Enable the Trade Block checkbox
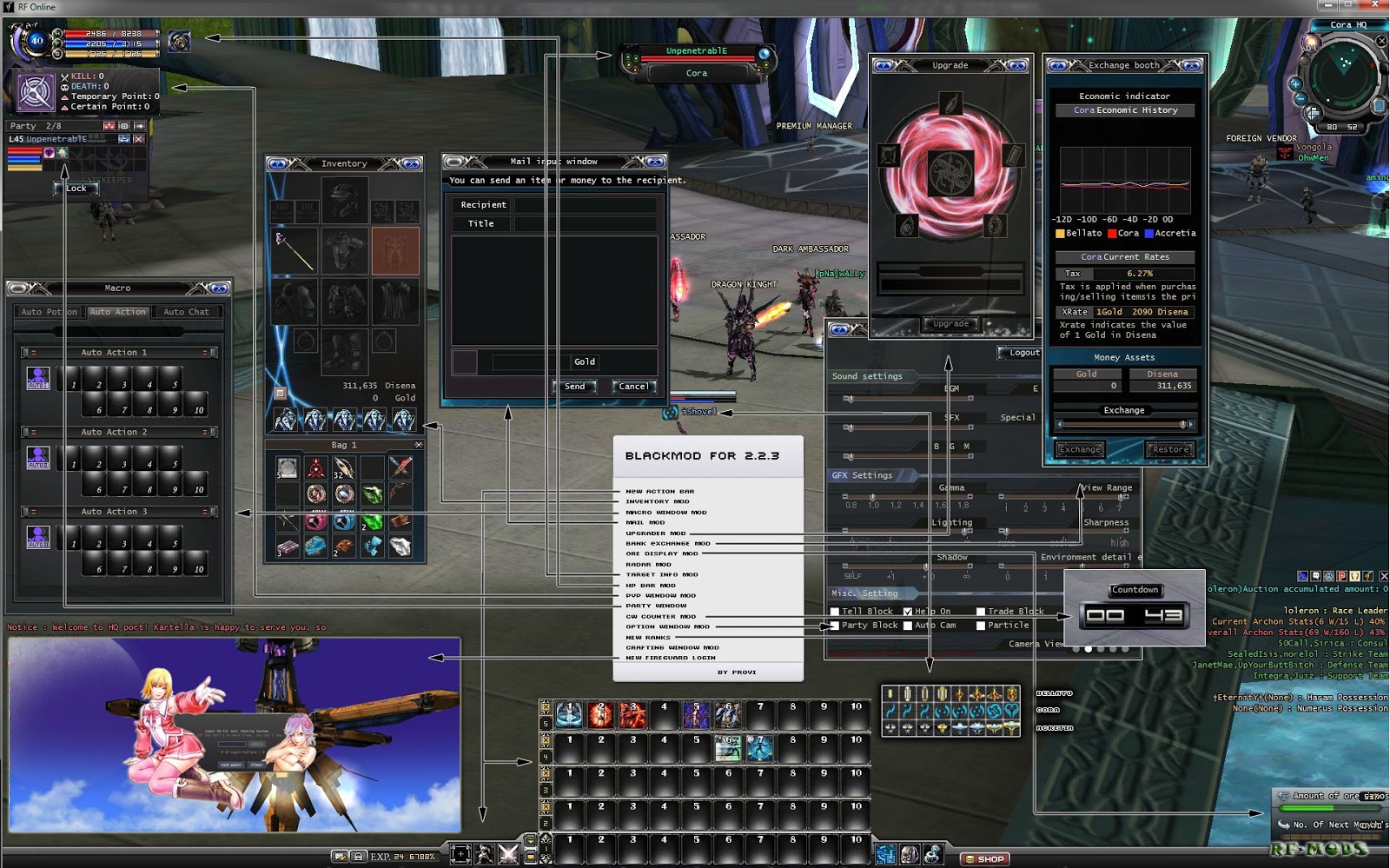The image size is (1390, 868). [x=981, y=612]
